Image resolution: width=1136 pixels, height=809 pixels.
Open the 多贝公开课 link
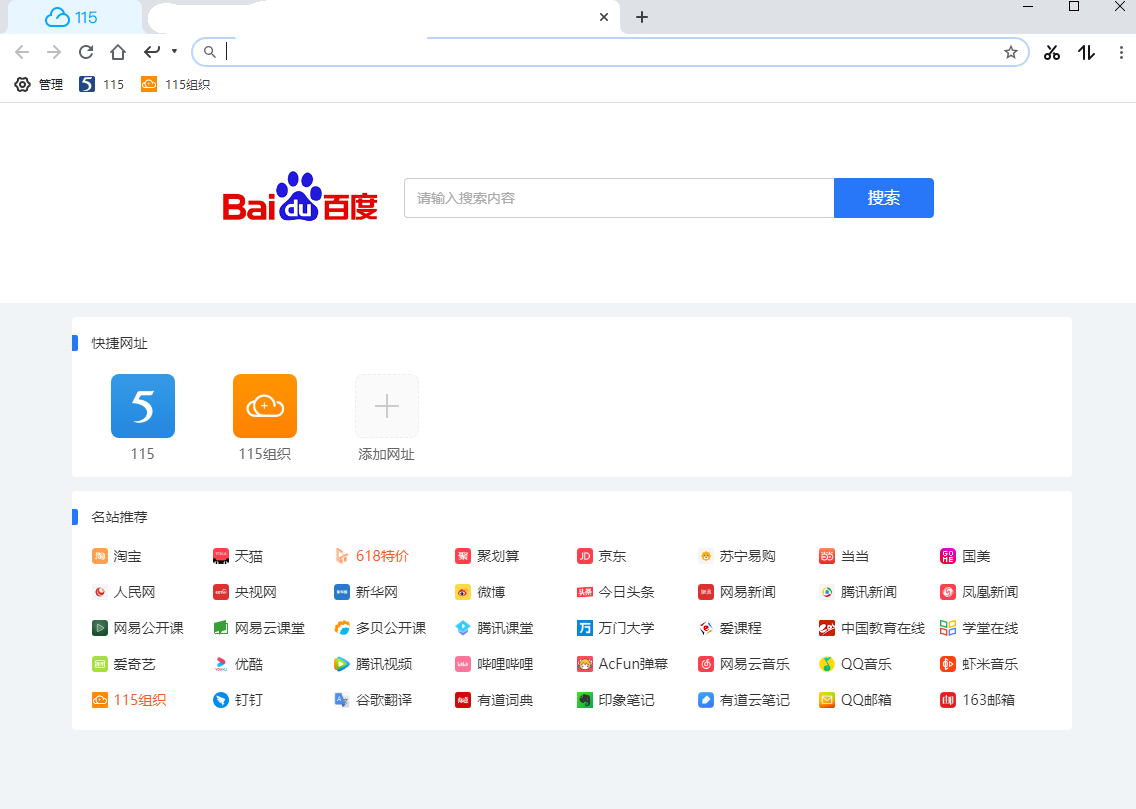(380, 628)
